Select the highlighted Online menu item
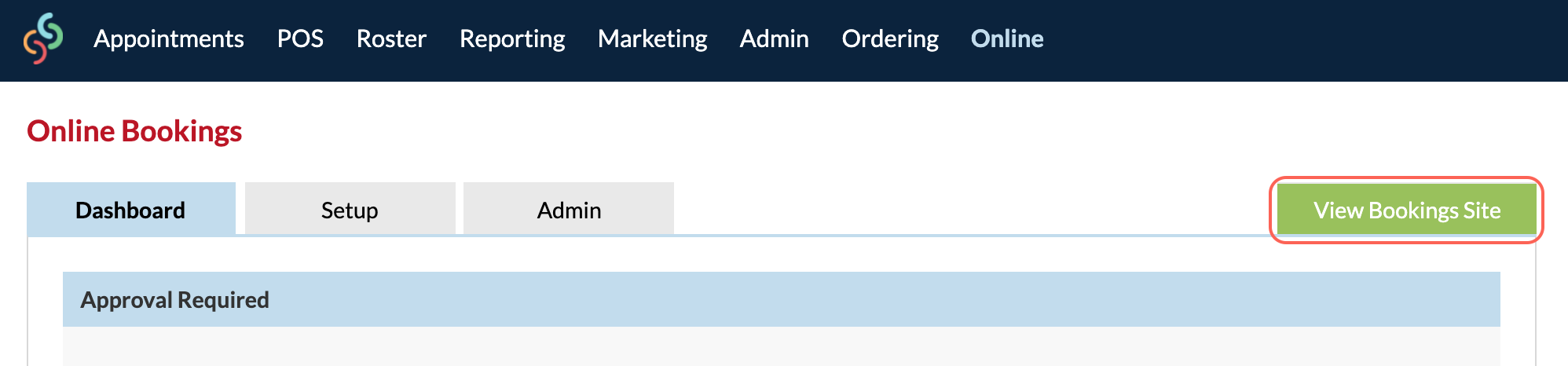Image resolution: width=1568 pixels, height=366 pixels. tap(1007, 38)
